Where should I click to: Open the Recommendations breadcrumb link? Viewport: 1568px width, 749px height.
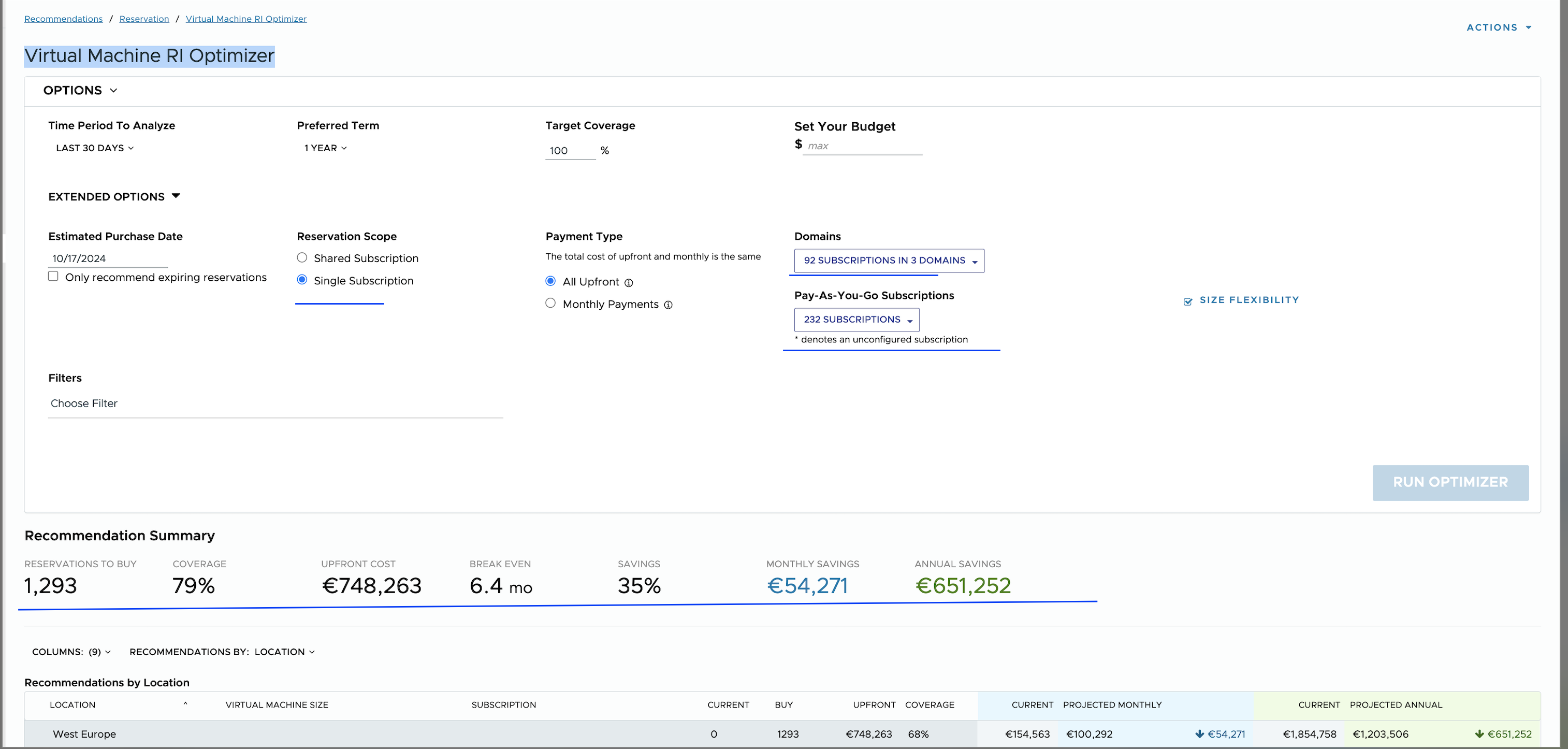point(63,19)
